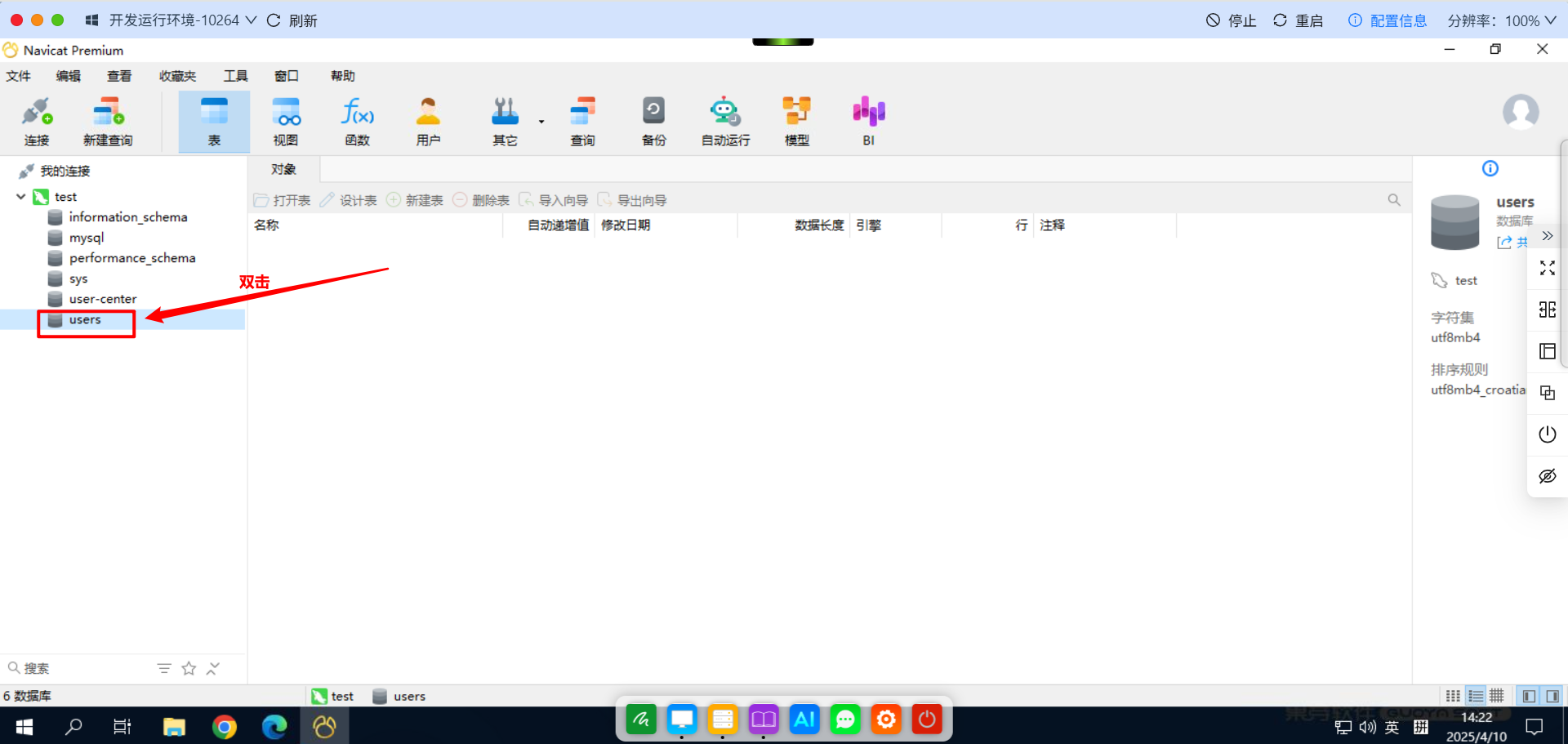Open the View (视图) objects
The height and width of the screenshot is (744, 1568).
(286, 122)
